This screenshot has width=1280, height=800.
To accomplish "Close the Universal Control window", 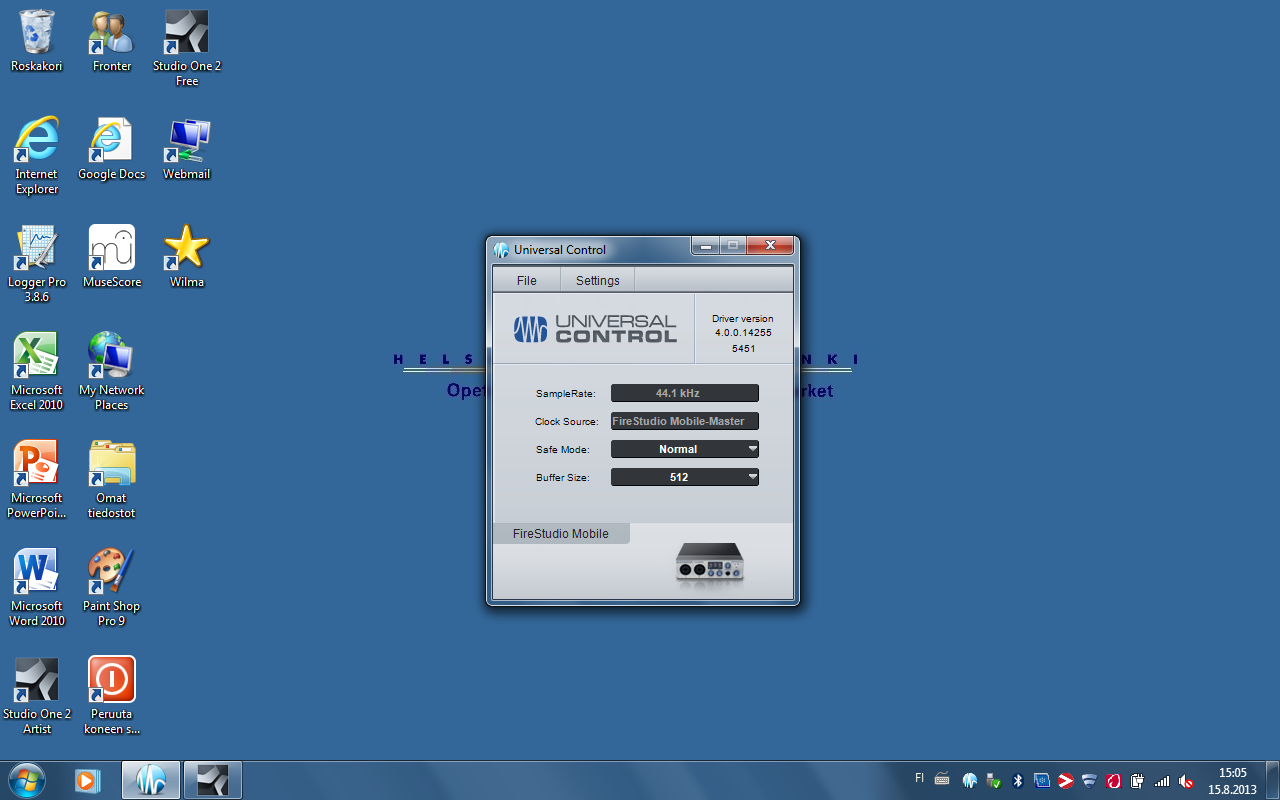I will coord(770,245).
